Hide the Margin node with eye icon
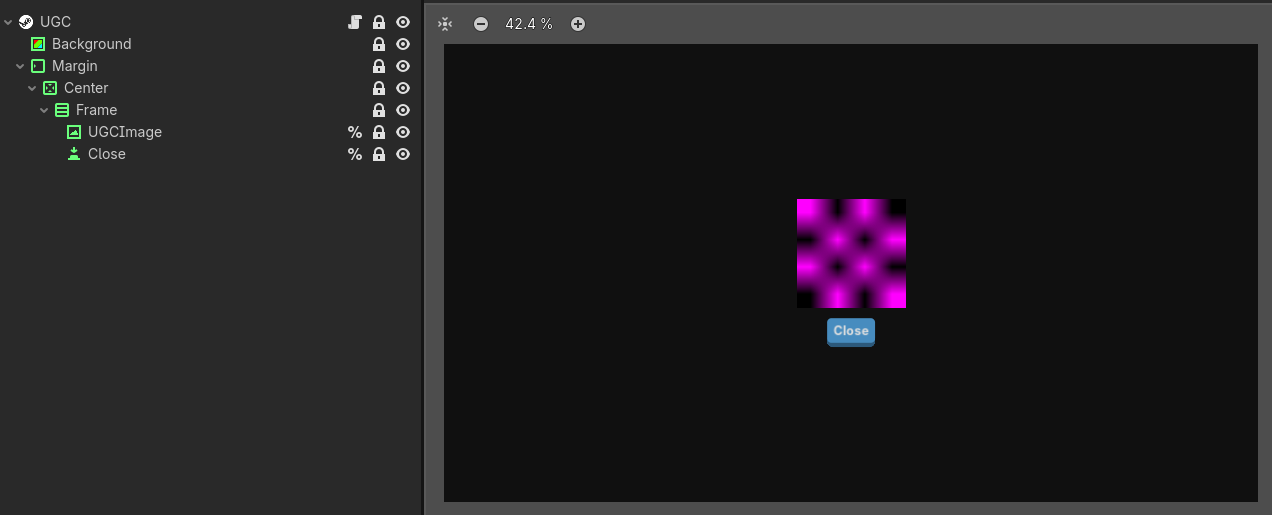This screenshot has height=515, width=1272. pyautogui.click(x=403, y=66)
